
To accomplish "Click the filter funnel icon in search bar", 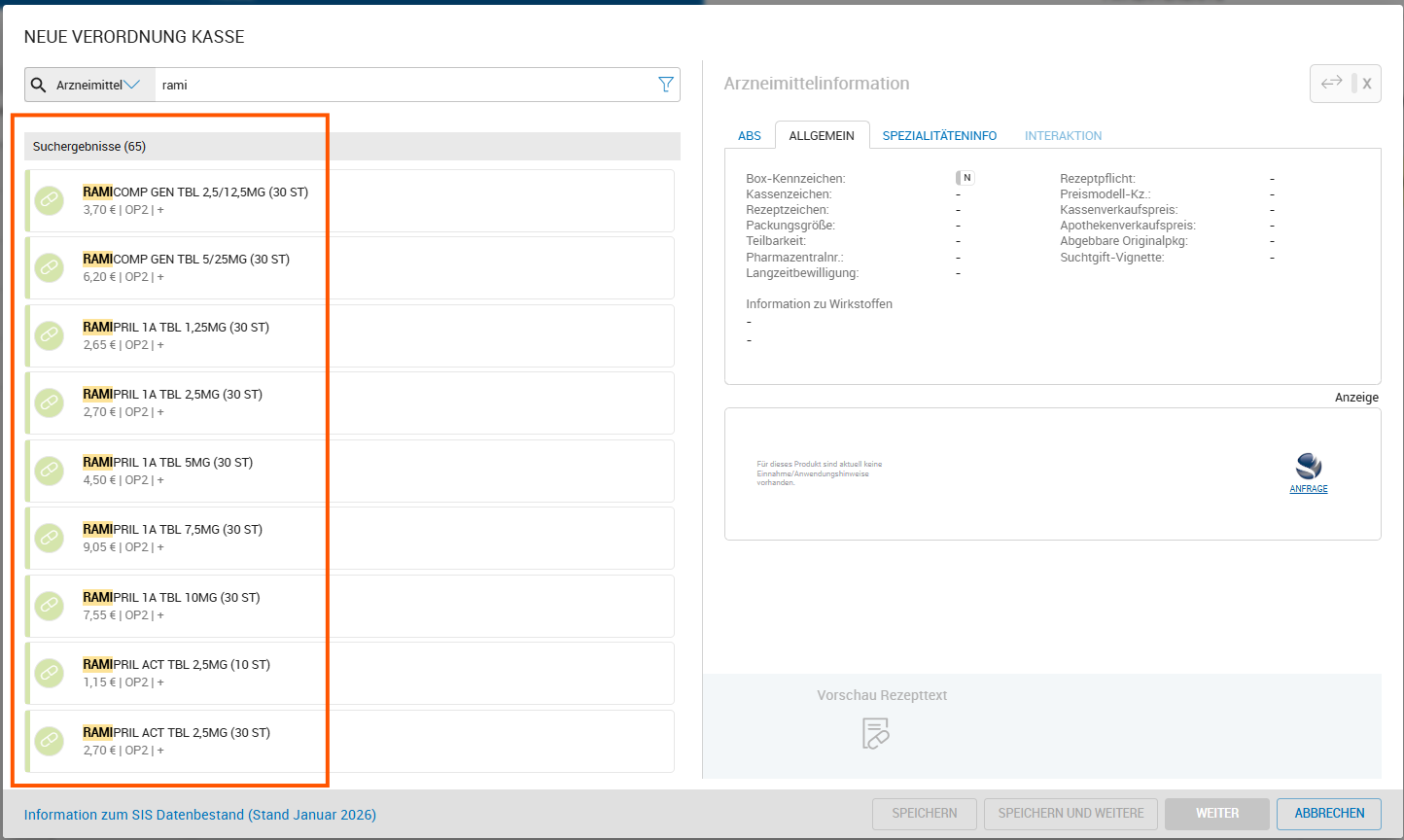I will click(665, 85).
